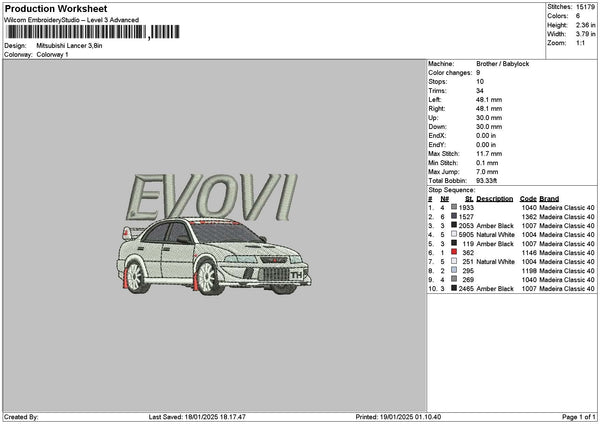
Task: Click the gray swatch for stop 1
Action: tap(454, 207)
